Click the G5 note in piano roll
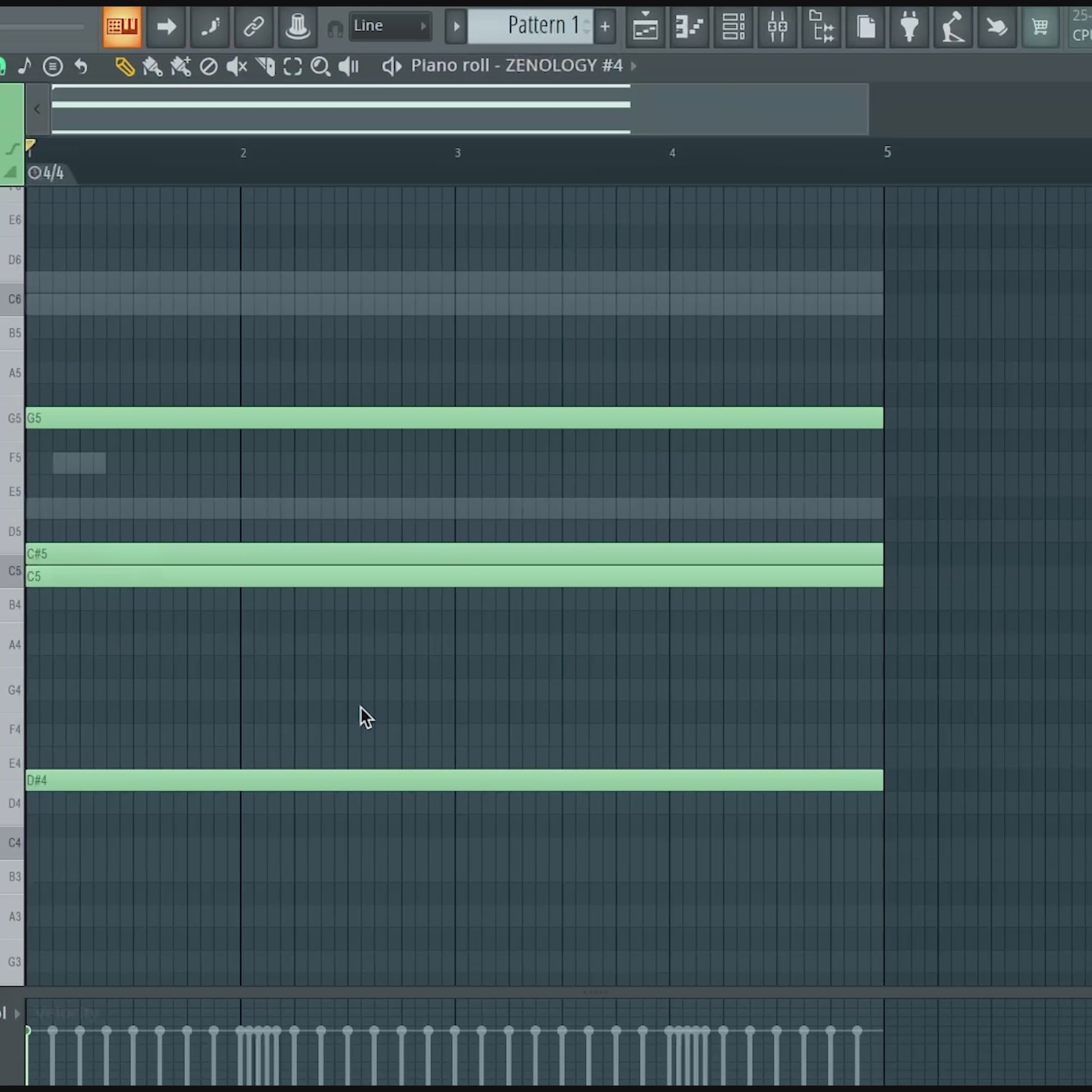1092x1092 pixels. pyautogui.click(x=452, y=417)
